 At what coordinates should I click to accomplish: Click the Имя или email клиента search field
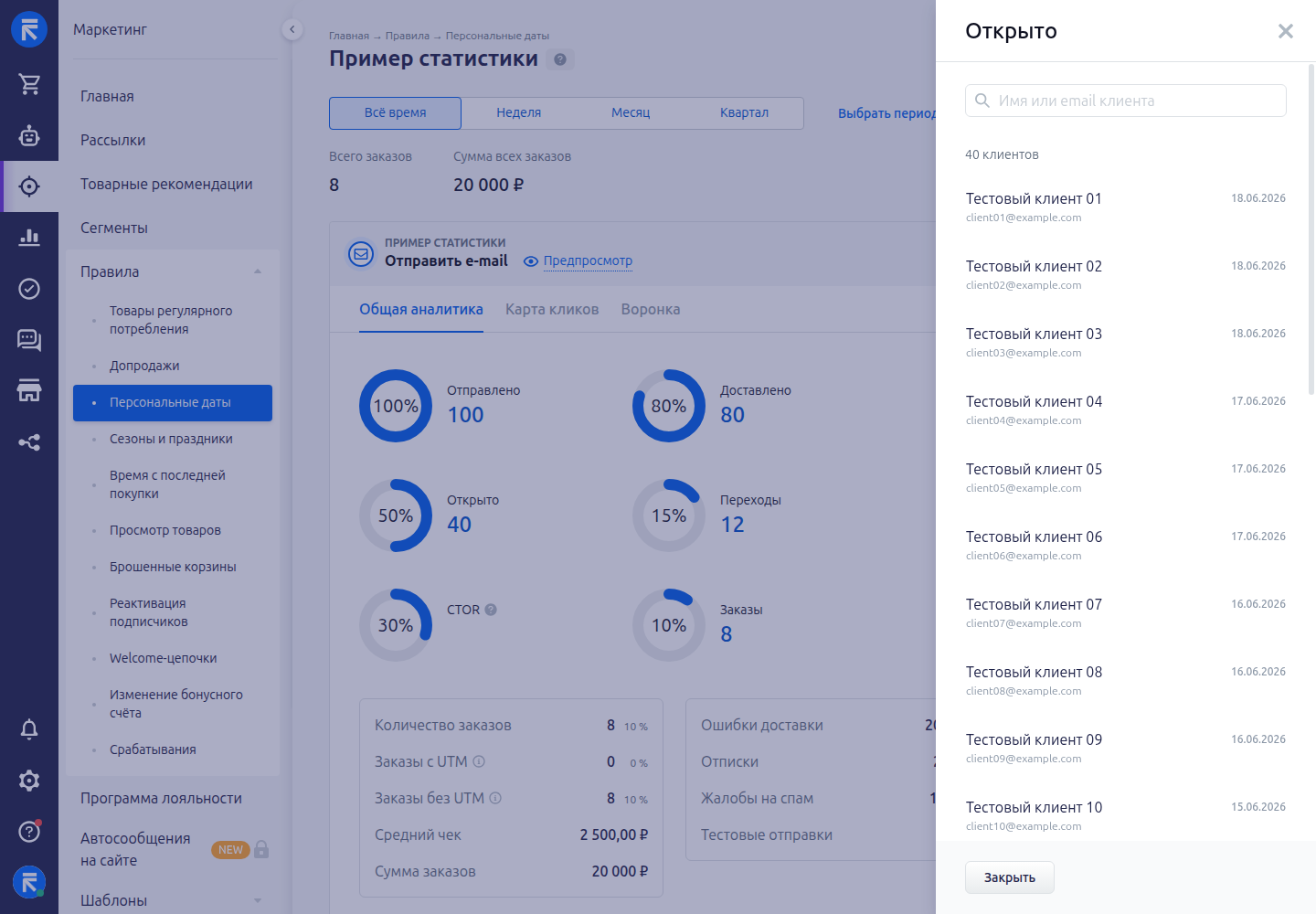[1126, 101]
